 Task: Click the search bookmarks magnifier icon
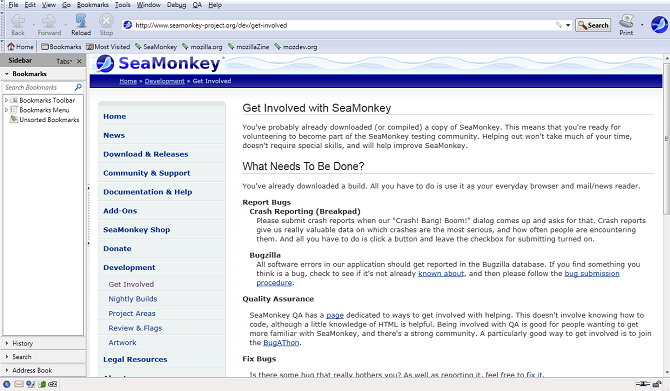pos(78,87)
